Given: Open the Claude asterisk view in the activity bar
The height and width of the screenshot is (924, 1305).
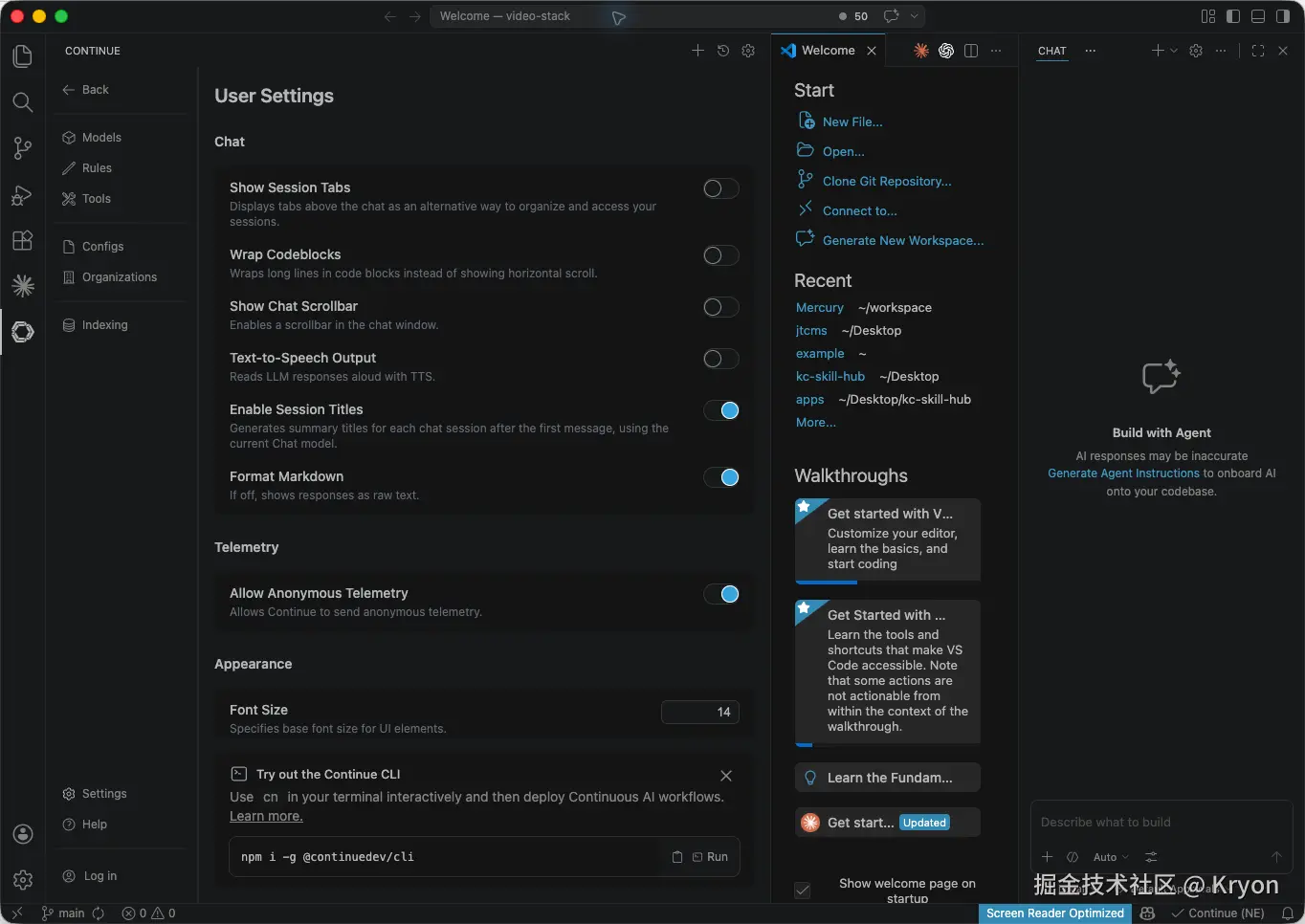Looking at the screenshot, I should click(23, 285).
